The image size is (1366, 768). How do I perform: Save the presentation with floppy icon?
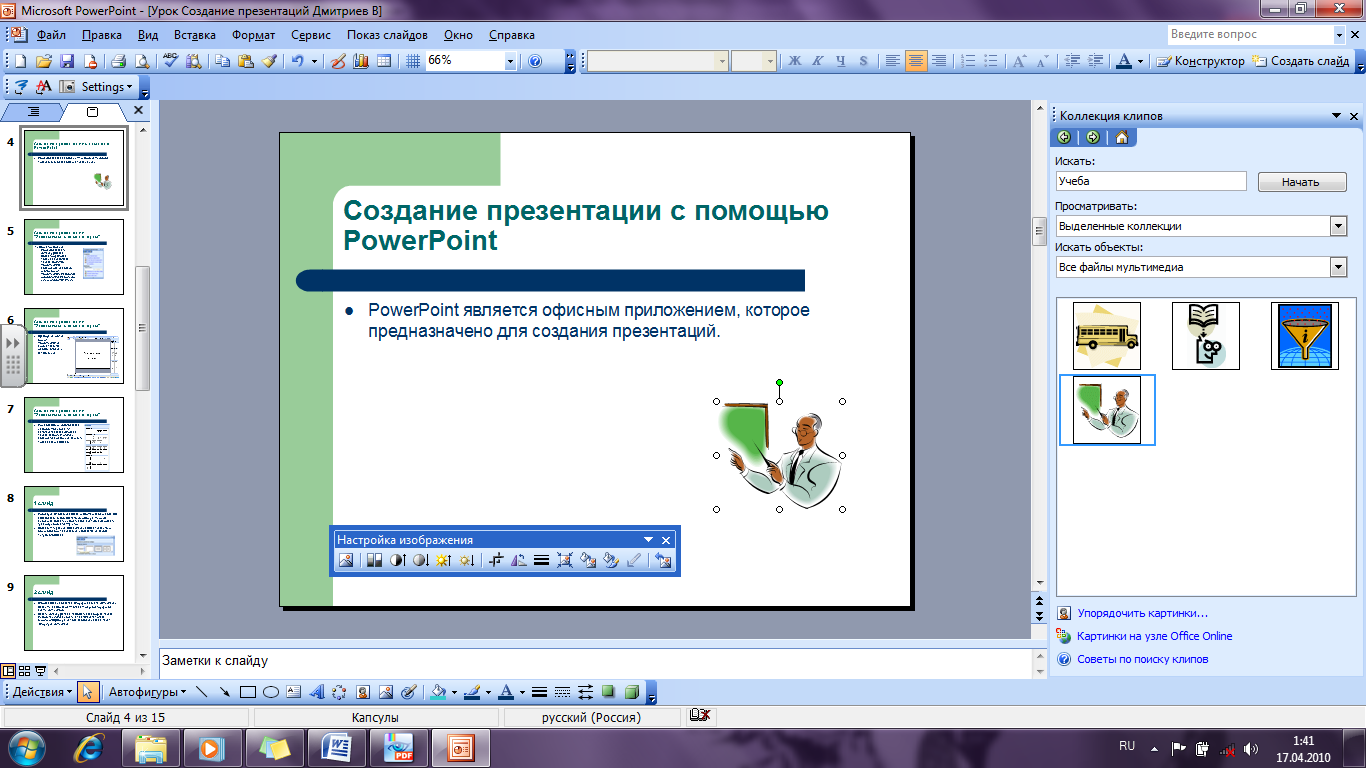[67, 61]
